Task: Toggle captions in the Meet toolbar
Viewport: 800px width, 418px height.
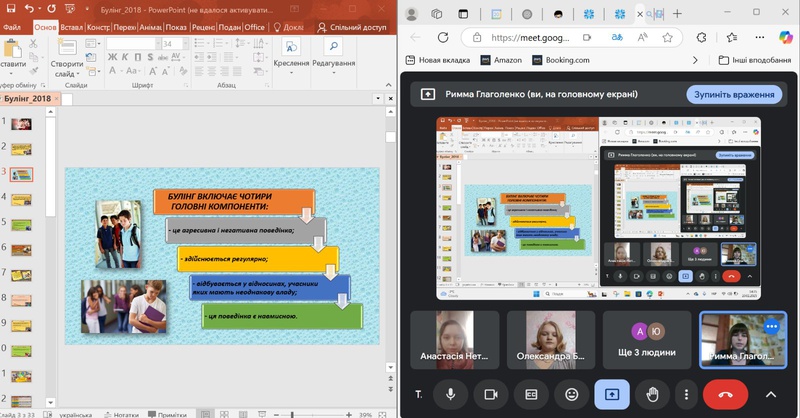Action: [x=531, y=394]
